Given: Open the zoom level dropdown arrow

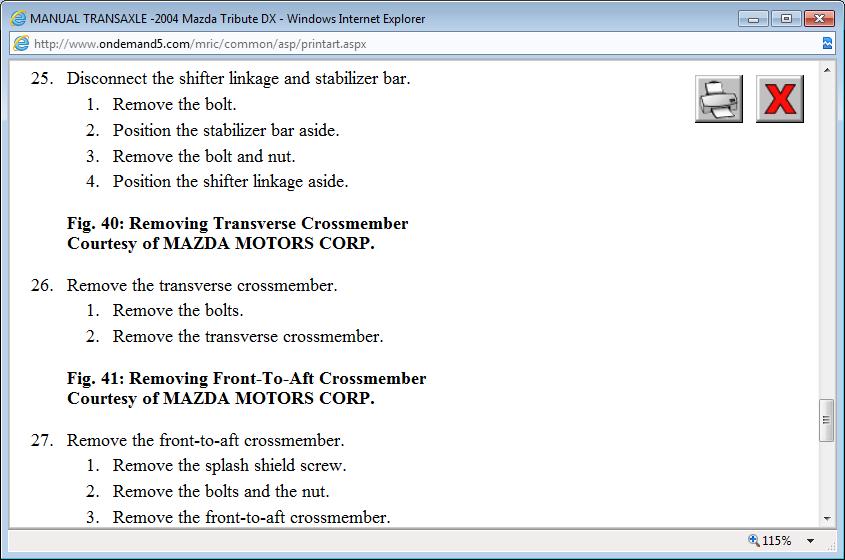Looking at the screenshot, I should [x=811, y=541].
